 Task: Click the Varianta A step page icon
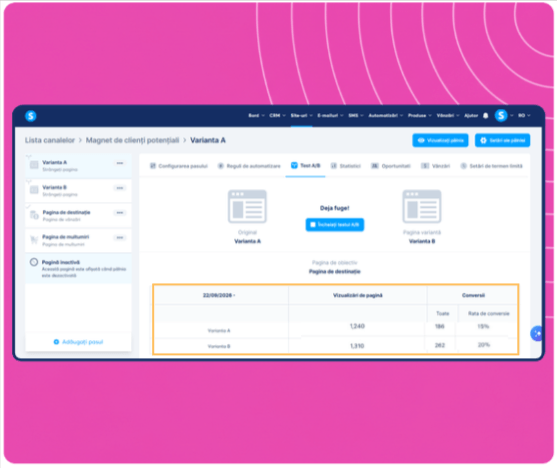34,165
